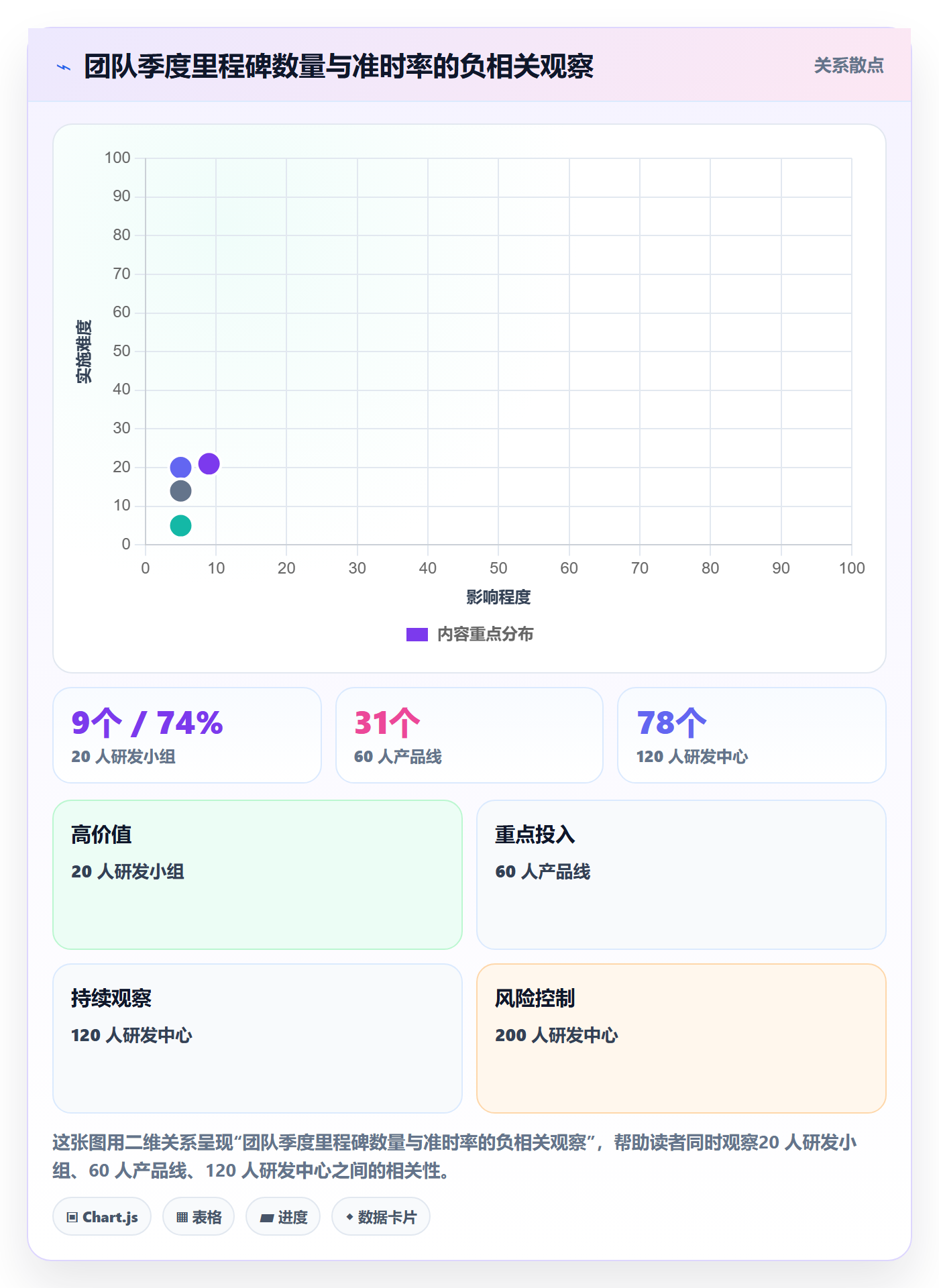Click the diamond icon in the 数据卡片 tag
Image resolution: width=939 pixels, height=1288 pixels.
349,1217
